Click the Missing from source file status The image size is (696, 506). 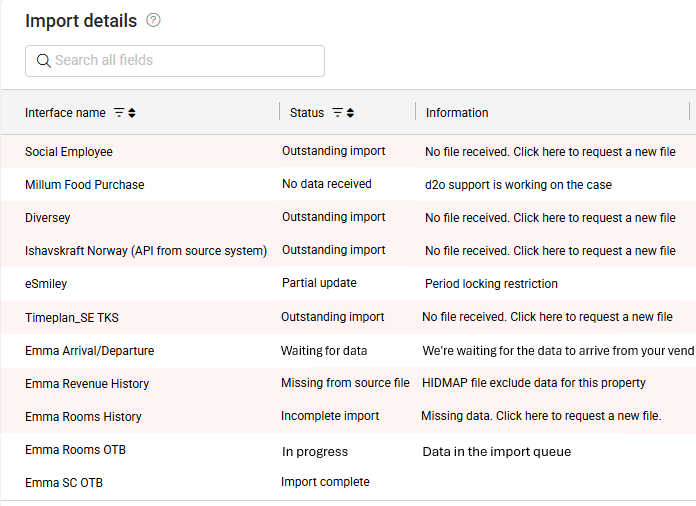pyautogui.click(x=345, y=383)
